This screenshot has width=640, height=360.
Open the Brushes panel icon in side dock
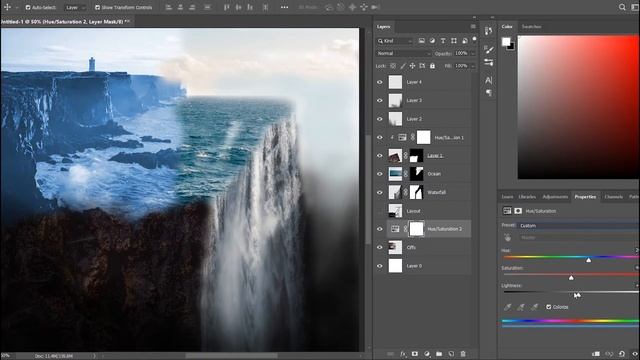point(489,50)
